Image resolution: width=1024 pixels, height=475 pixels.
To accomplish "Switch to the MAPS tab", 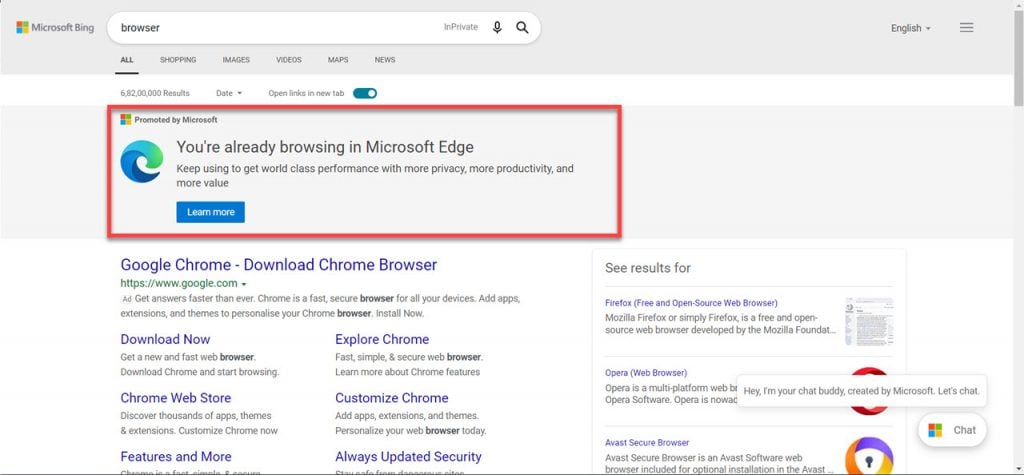I will (338, 59).
